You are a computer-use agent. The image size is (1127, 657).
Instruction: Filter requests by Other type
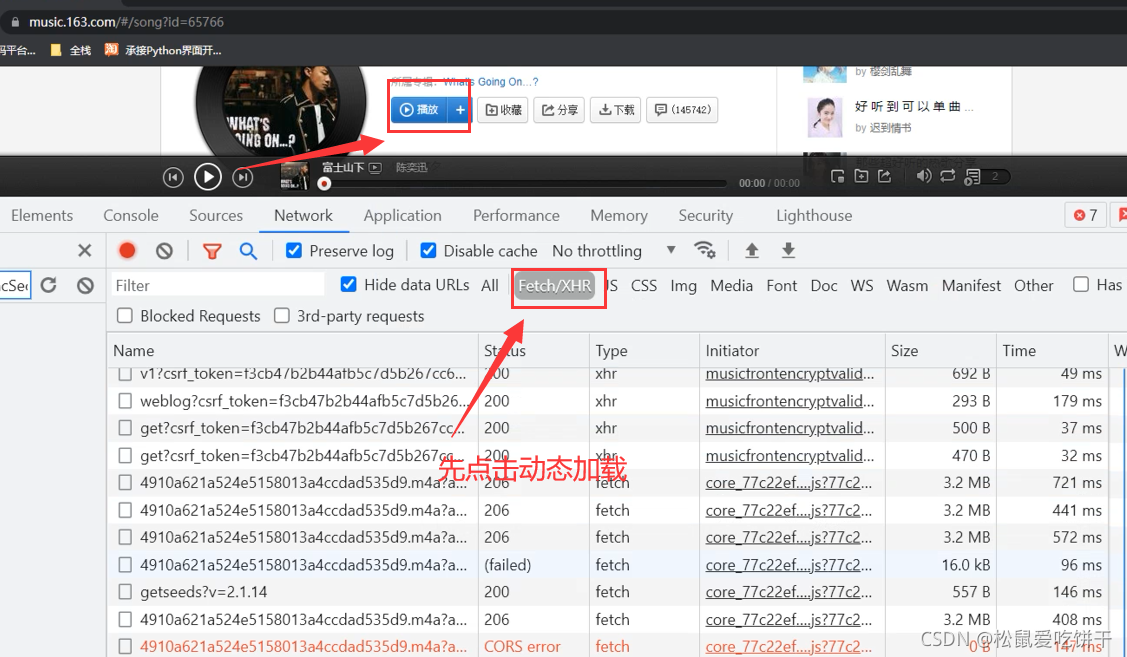point(1034,285)
